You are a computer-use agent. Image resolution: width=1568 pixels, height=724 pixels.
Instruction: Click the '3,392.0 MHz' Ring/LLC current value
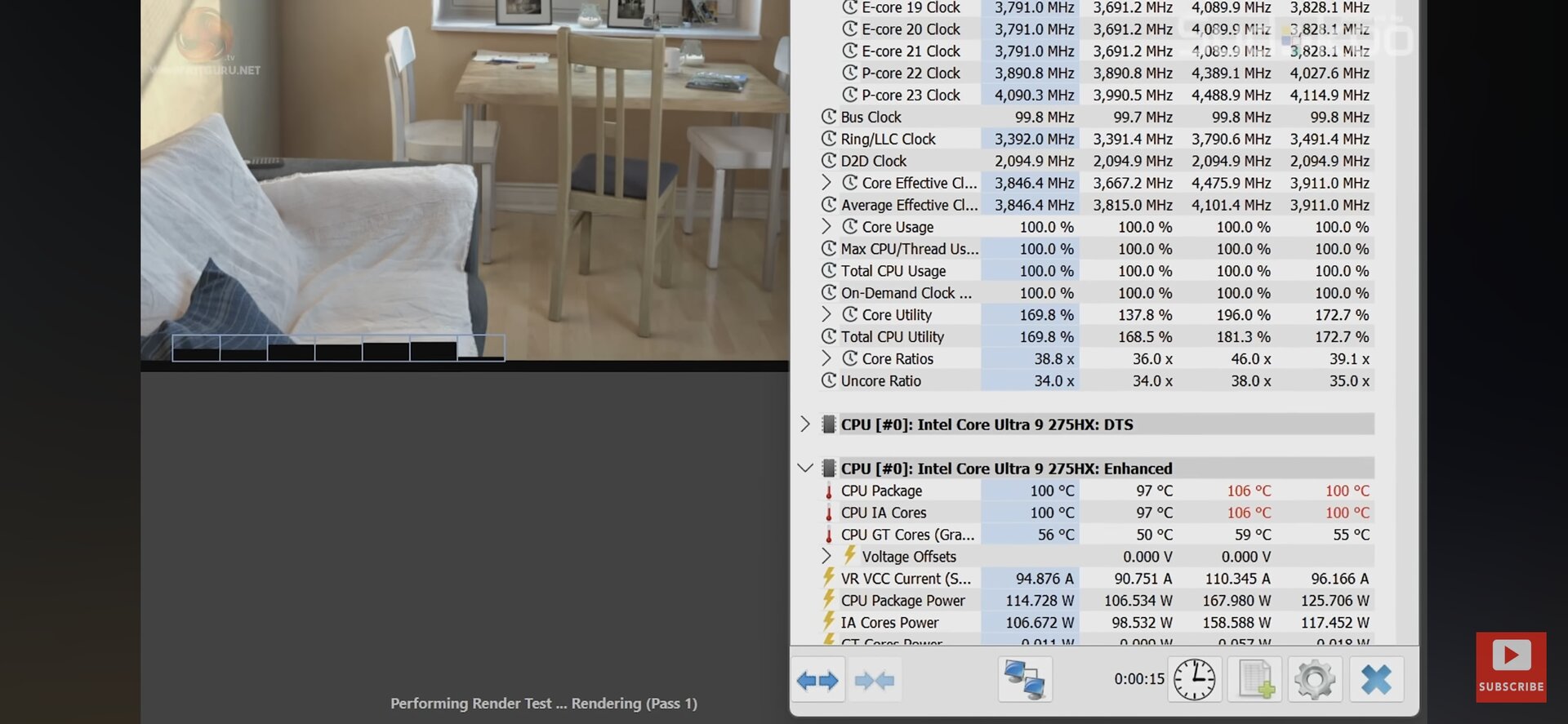pos(1034,139)
